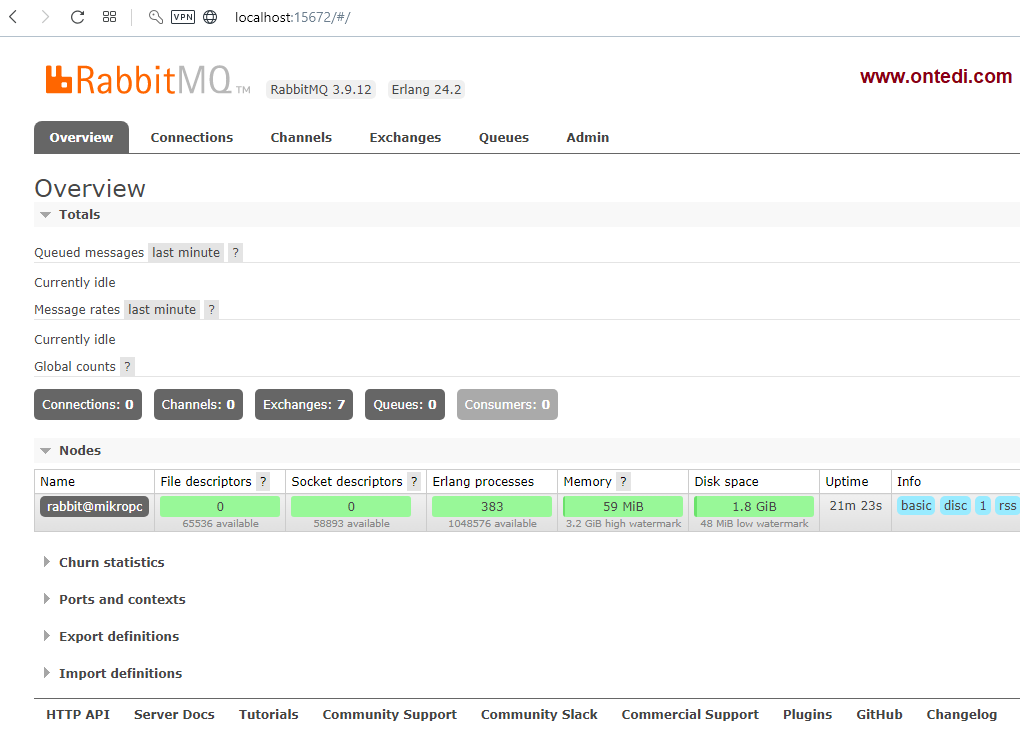Open help for File descriptors column
Image resolution: width=1020 pixels, height=739 pixels.
263,481
